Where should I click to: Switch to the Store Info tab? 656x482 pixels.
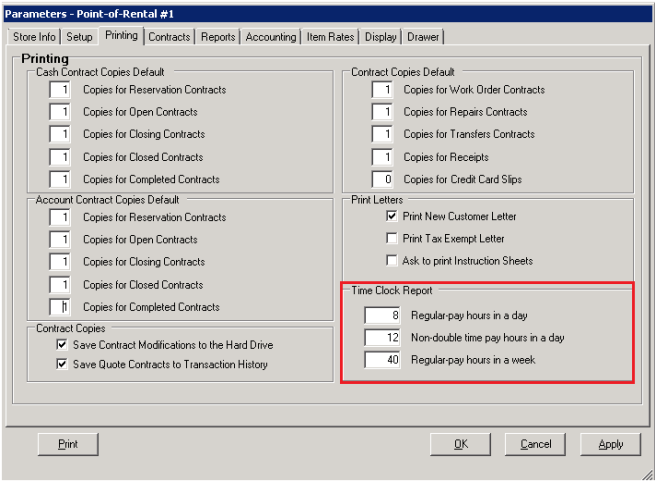[35, 37]
